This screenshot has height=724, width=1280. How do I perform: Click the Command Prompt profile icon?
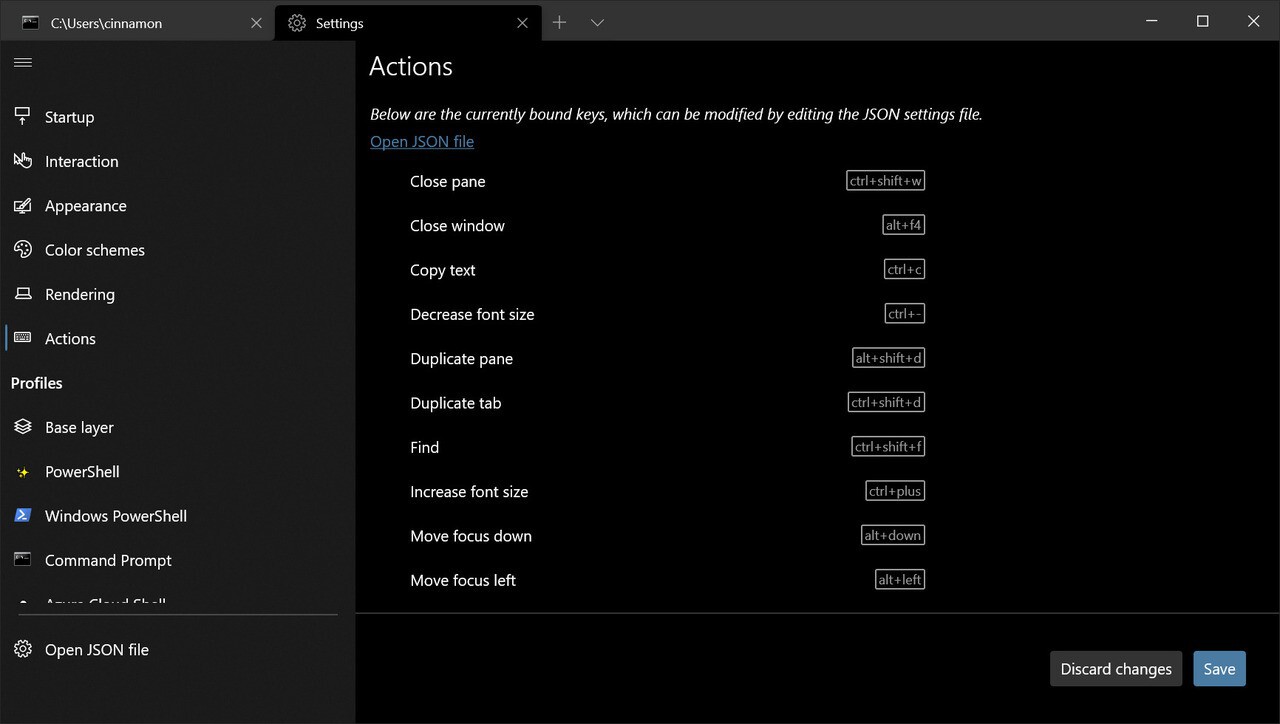coord(23,560)
